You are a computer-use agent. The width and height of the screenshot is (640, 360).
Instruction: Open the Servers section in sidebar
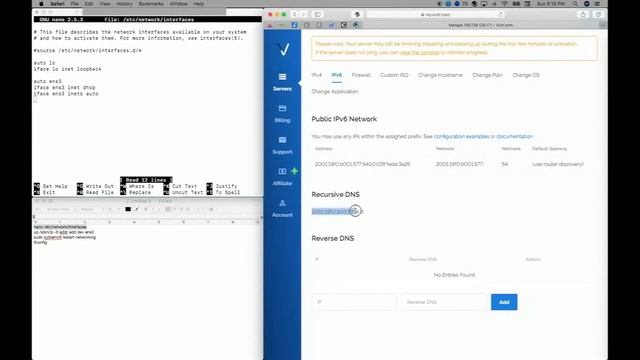(282, 82)
